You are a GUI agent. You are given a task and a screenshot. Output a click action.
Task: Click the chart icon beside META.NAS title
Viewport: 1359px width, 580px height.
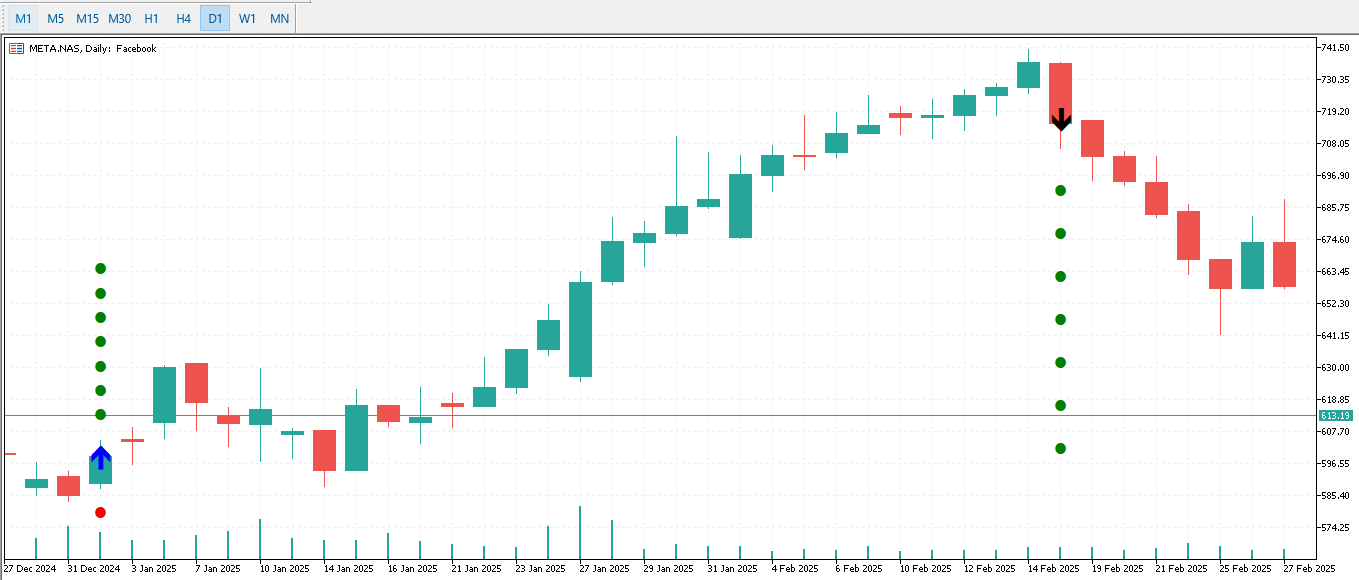(x=16, y=48)
